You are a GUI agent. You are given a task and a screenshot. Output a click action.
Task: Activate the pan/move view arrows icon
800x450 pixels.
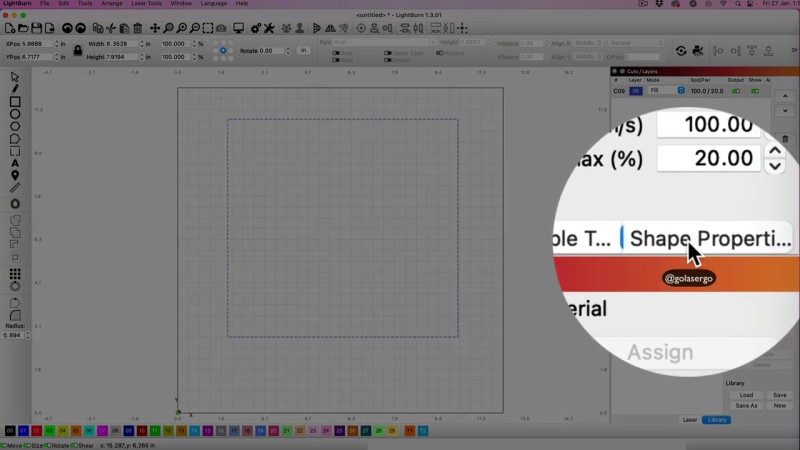154,28
